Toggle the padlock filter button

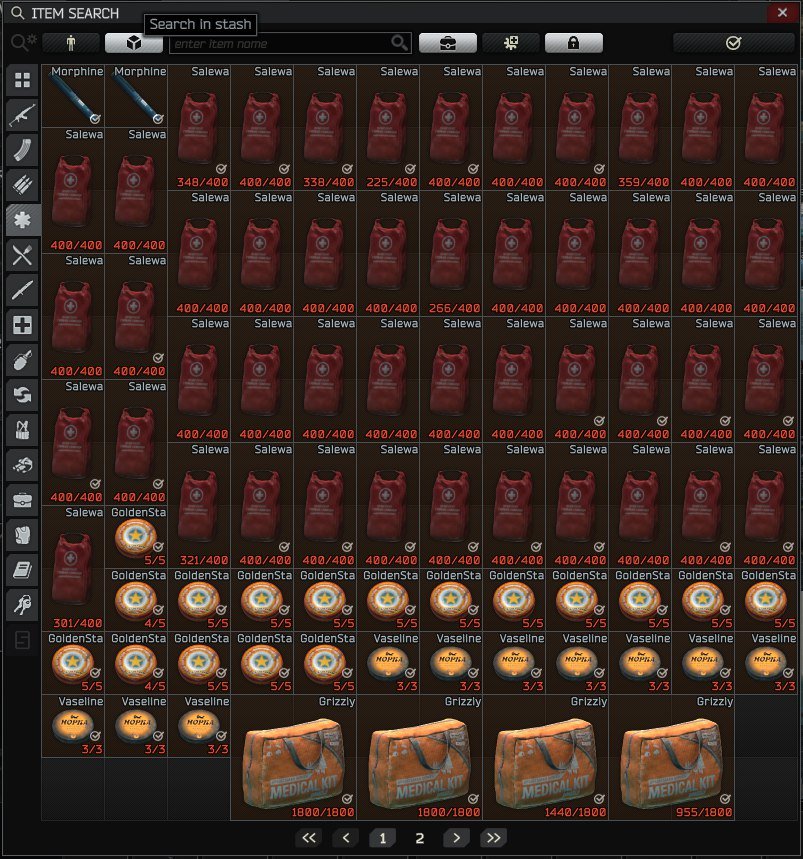tap(573, 43)
